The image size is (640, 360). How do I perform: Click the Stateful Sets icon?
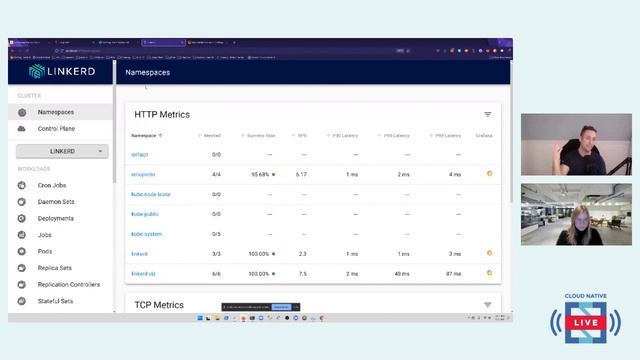tap(22, 301)
